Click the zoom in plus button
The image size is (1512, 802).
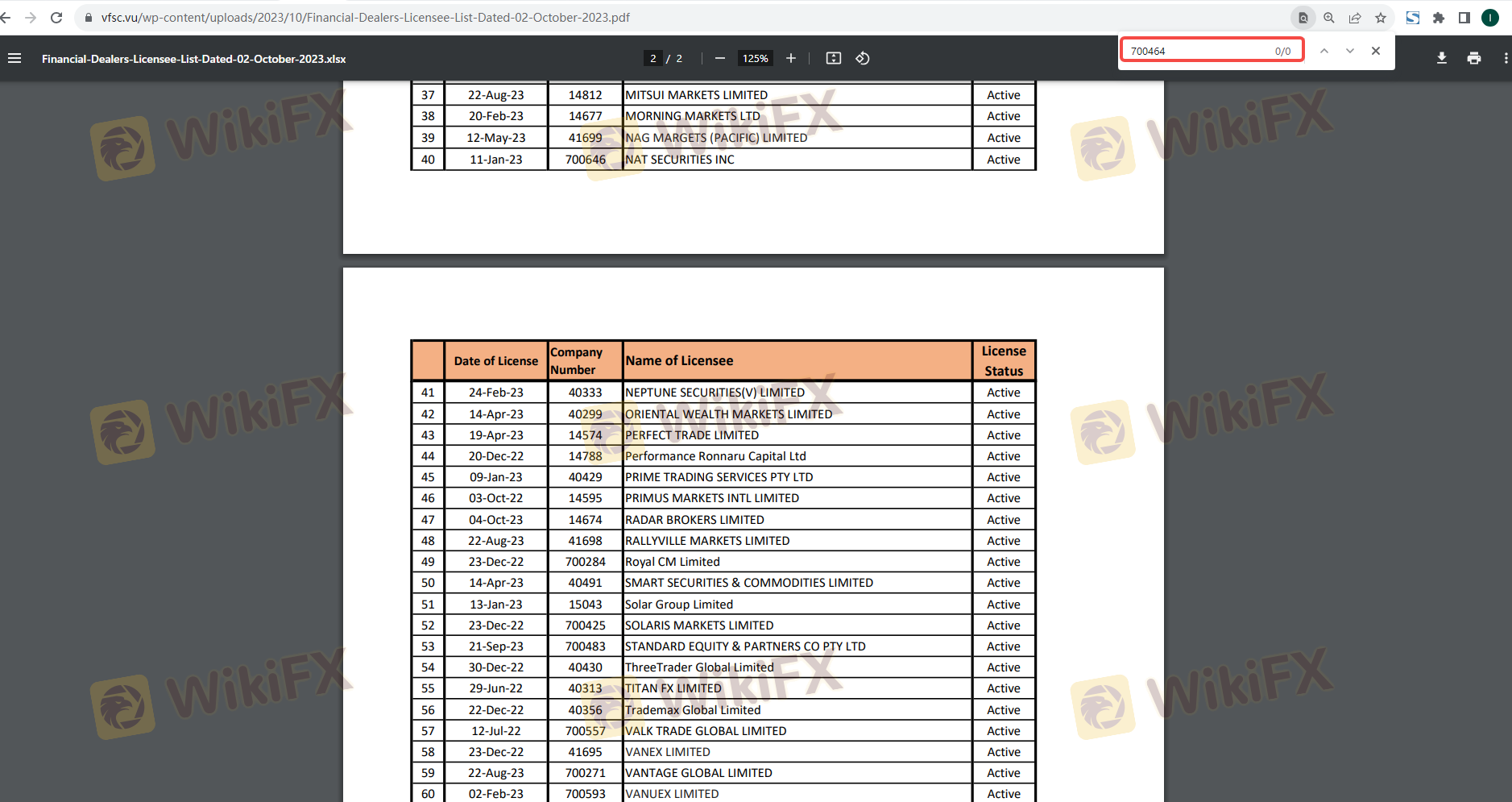coord(791,58)
